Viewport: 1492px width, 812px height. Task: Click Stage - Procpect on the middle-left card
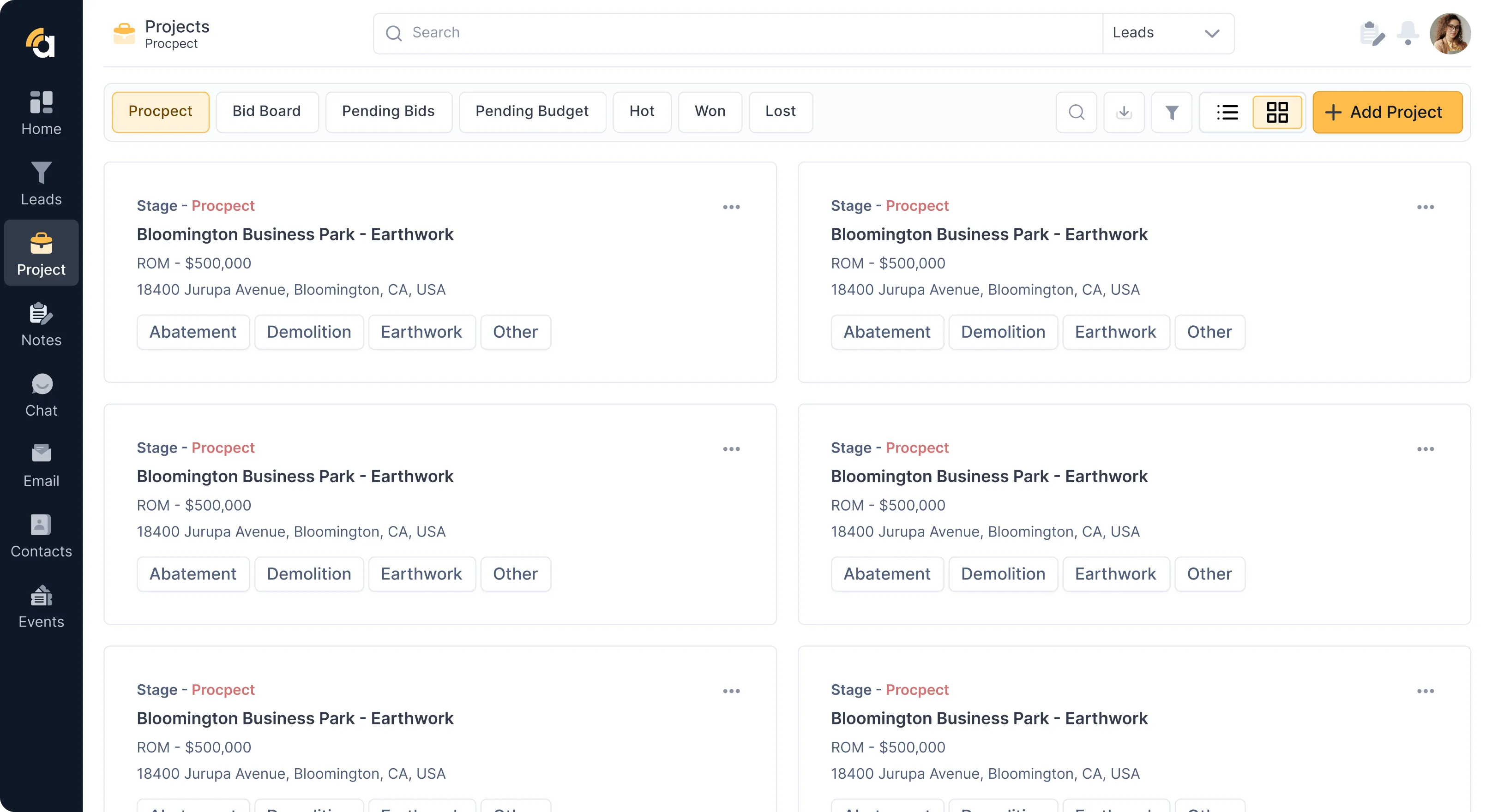click(x=196, y=448)
